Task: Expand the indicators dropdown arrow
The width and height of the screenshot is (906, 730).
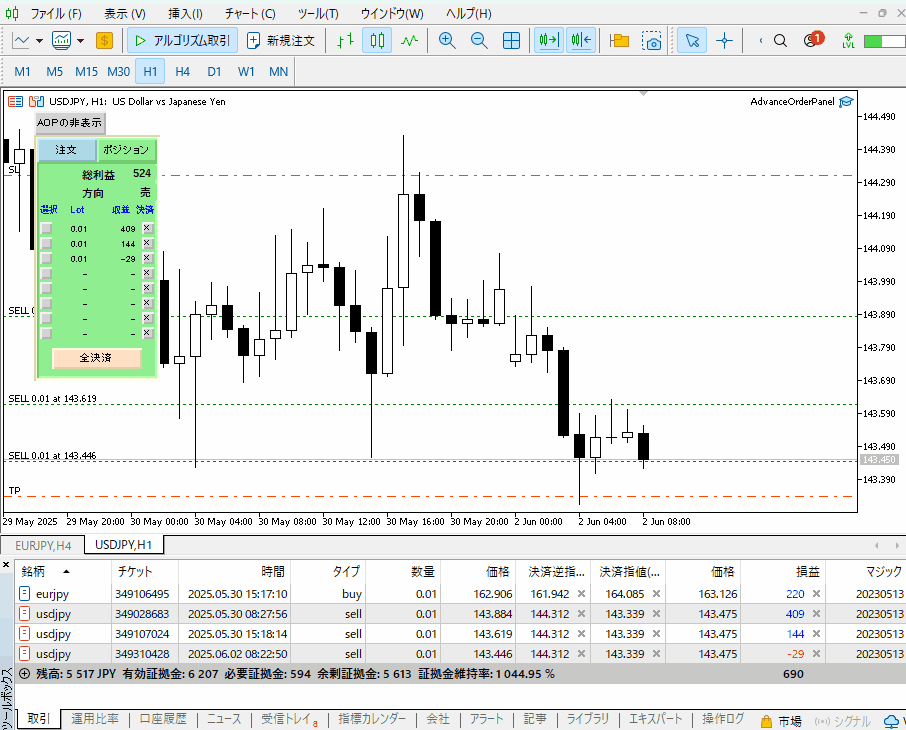Action: [x=80, y=40]
